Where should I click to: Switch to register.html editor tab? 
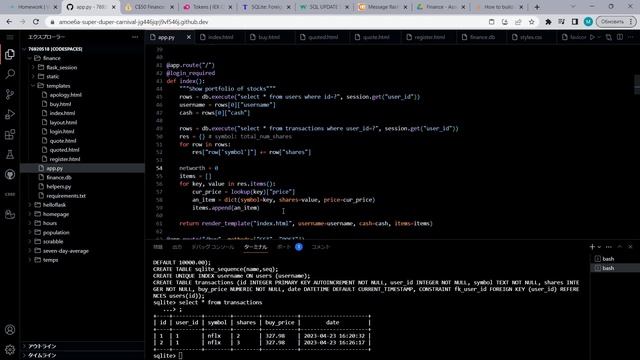[429, 37]
